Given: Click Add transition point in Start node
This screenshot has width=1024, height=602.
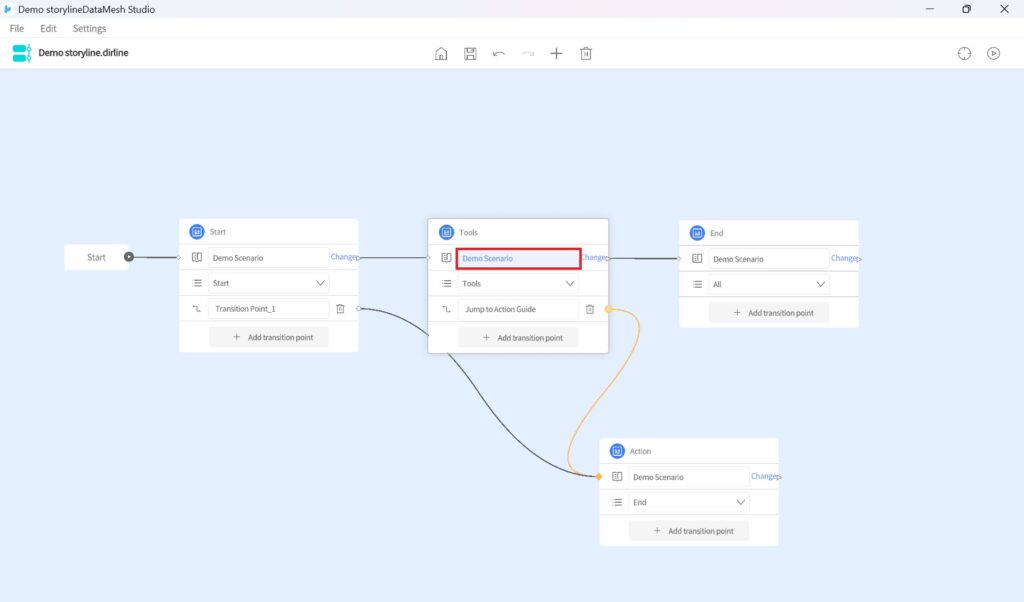Looking at the screenshot, I should pyautogui.click(x=269, y=338).
